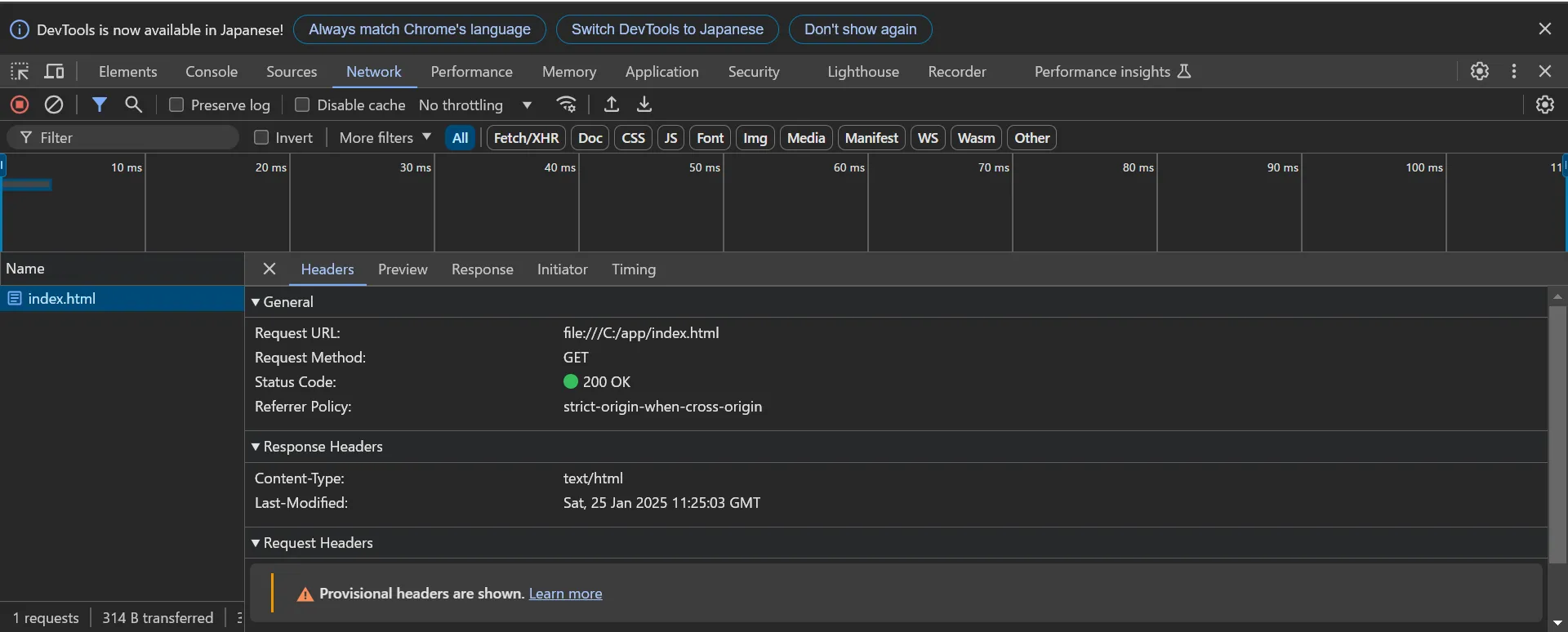Open the Lighthouse tab
Viewport: 1568px width, 632px height.
(x=863, y=71)
